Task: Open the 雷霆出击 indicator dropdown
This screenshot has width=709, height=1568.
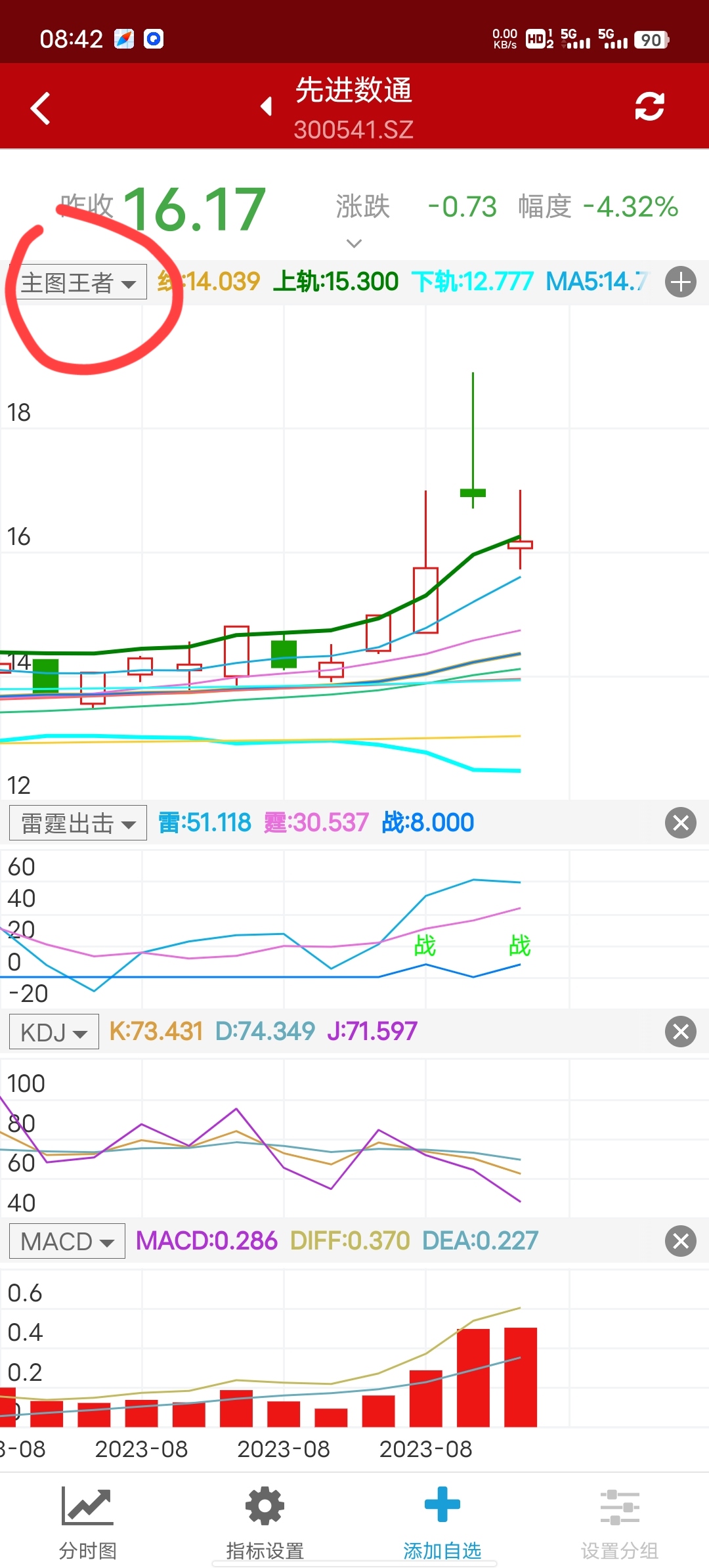Action: click(x=78, y=823)
